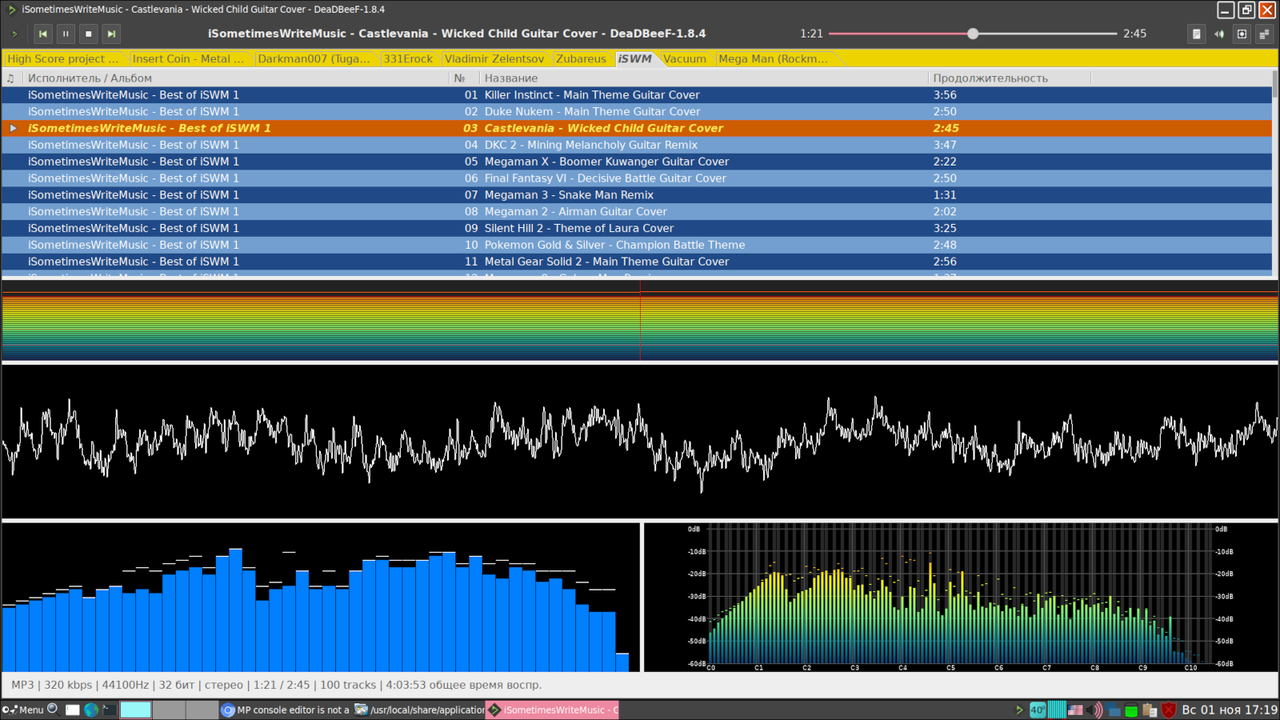
Task: Select the Vladimir Zelentsov playlist tab
Action: [x=495, y=59]
